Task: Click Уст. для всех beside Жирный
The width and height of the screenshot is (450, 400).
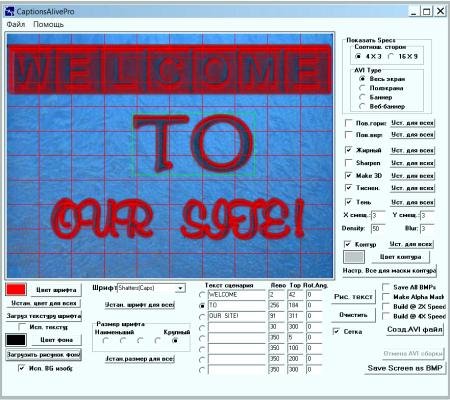Action: 412,150
